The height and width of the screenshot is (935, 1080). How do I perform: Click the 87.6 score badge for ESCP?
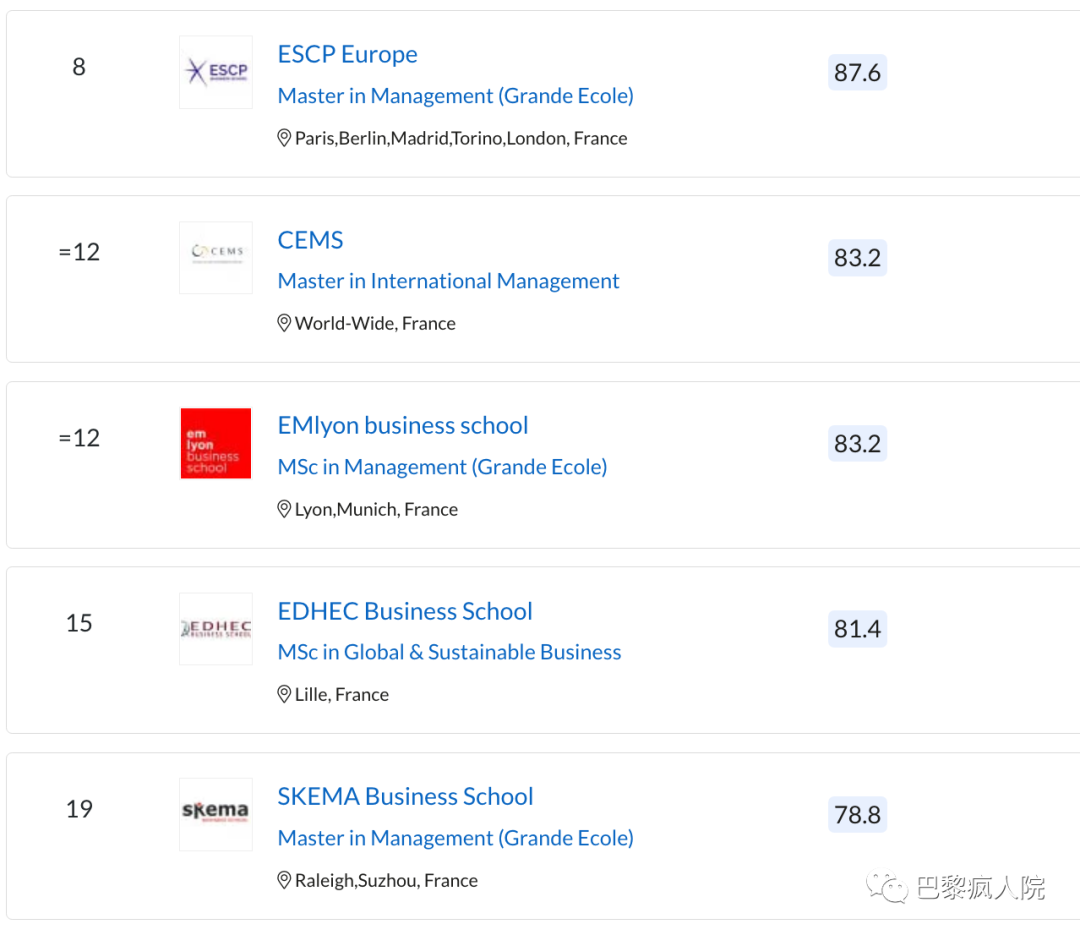[857, 73]
